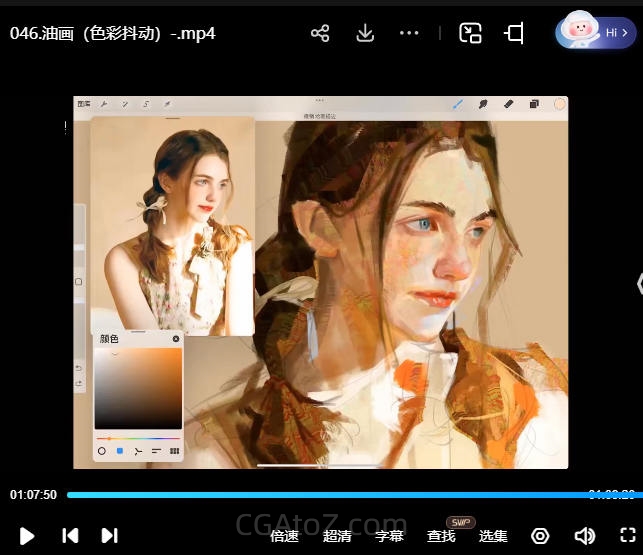The height and width of the screenshot is (555, 643).
Task: Open the Hi assistant button
Action: [596, 32]
